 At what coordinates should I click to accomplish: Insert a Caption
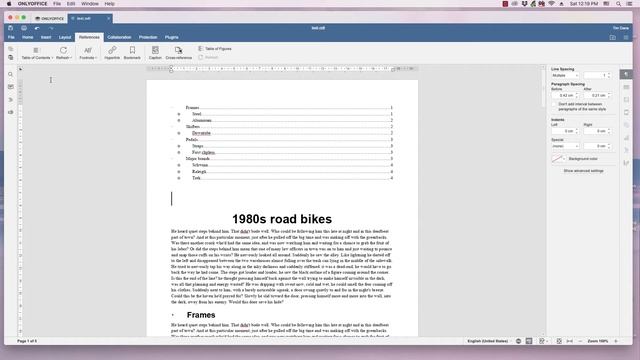155,53
